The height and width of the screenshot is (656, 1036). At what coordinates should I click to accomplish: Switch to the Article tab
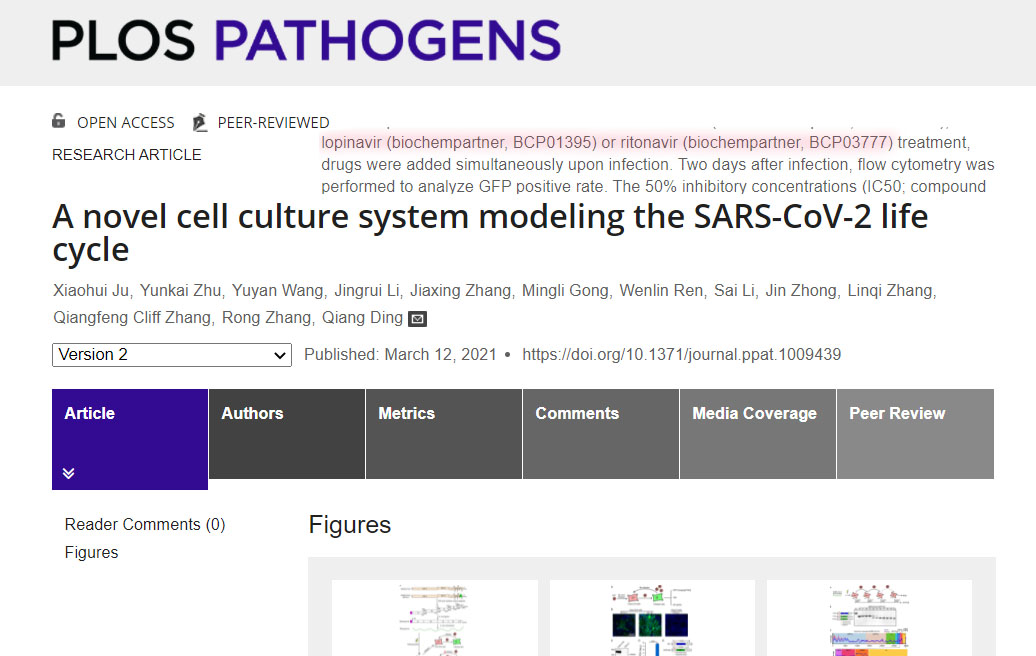(130, 439)
